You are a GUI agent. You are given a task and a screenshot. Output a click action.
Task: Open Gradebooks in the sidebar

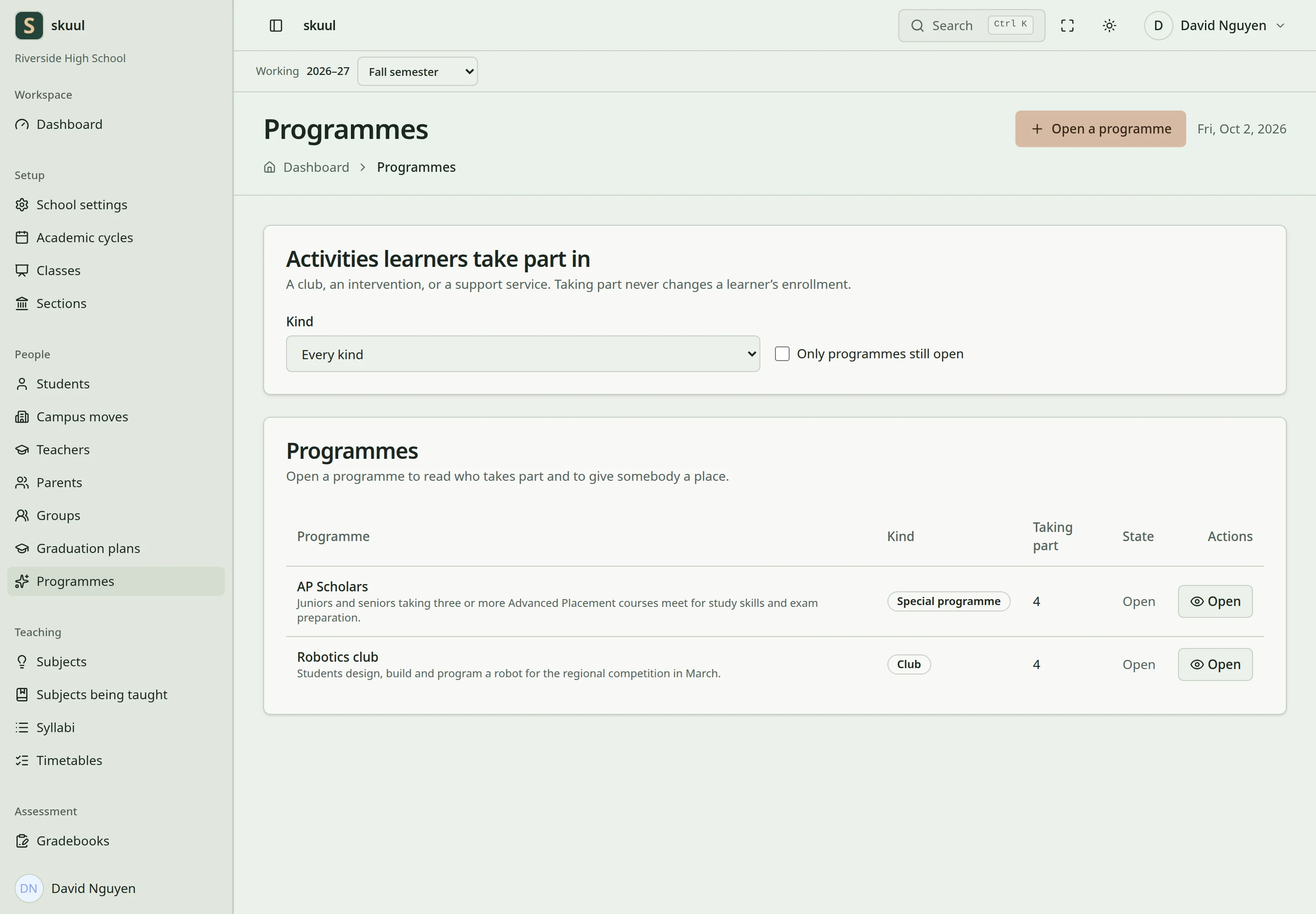point(116,841)
